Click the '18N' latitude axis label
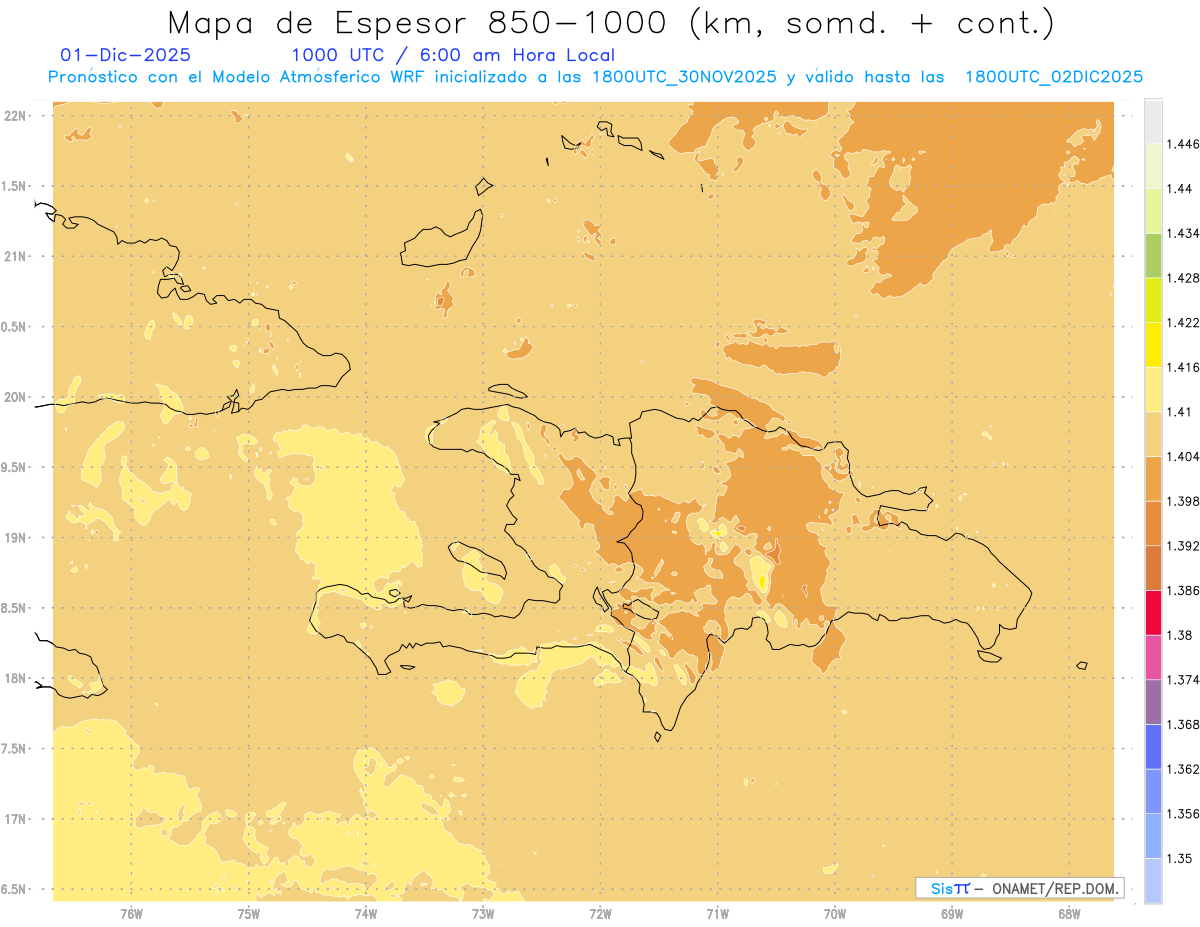Viewport: 1200px width, 927px height. 16,679
